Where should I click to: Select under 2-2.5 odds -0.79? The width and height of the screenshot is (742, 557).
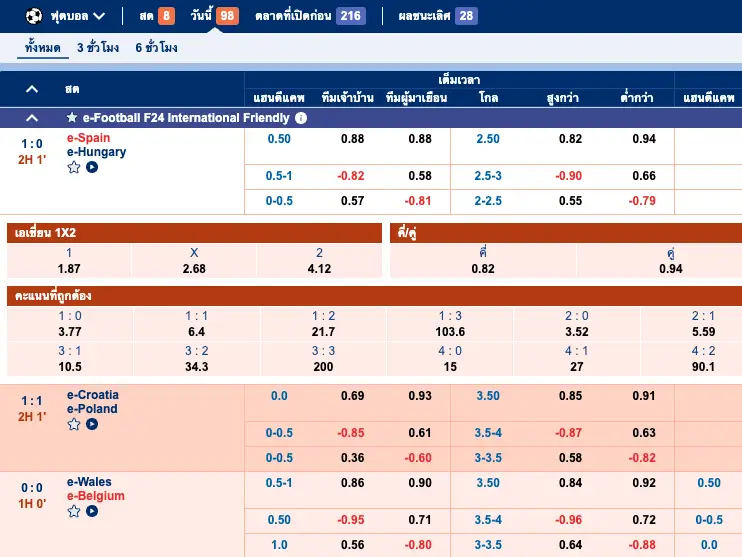click(x=642, y=201)
